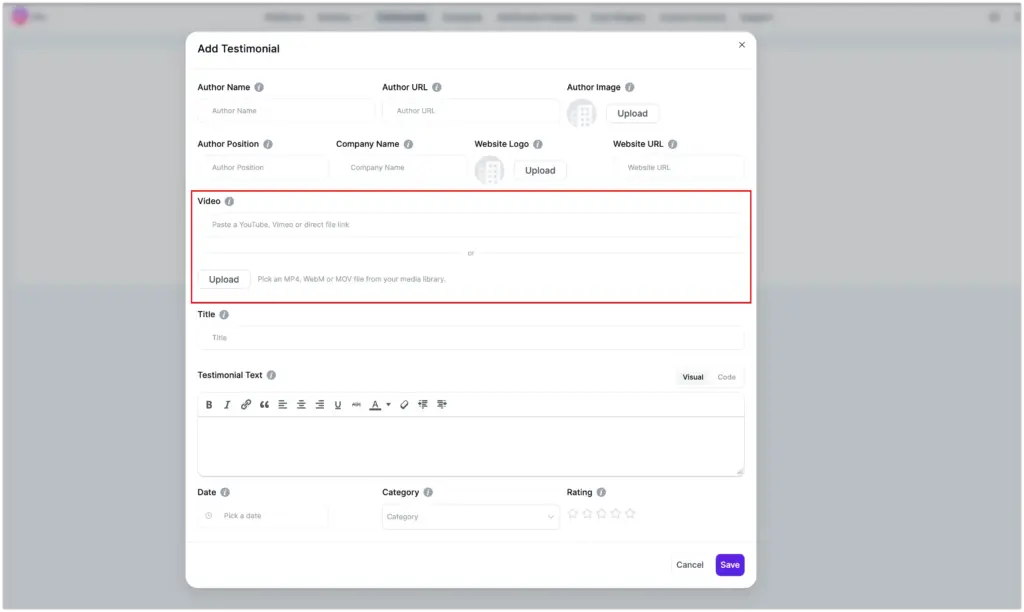Screen dimensions: 1024x612
Task: Align testimonial text right
Action: click(x=319, y=404)
